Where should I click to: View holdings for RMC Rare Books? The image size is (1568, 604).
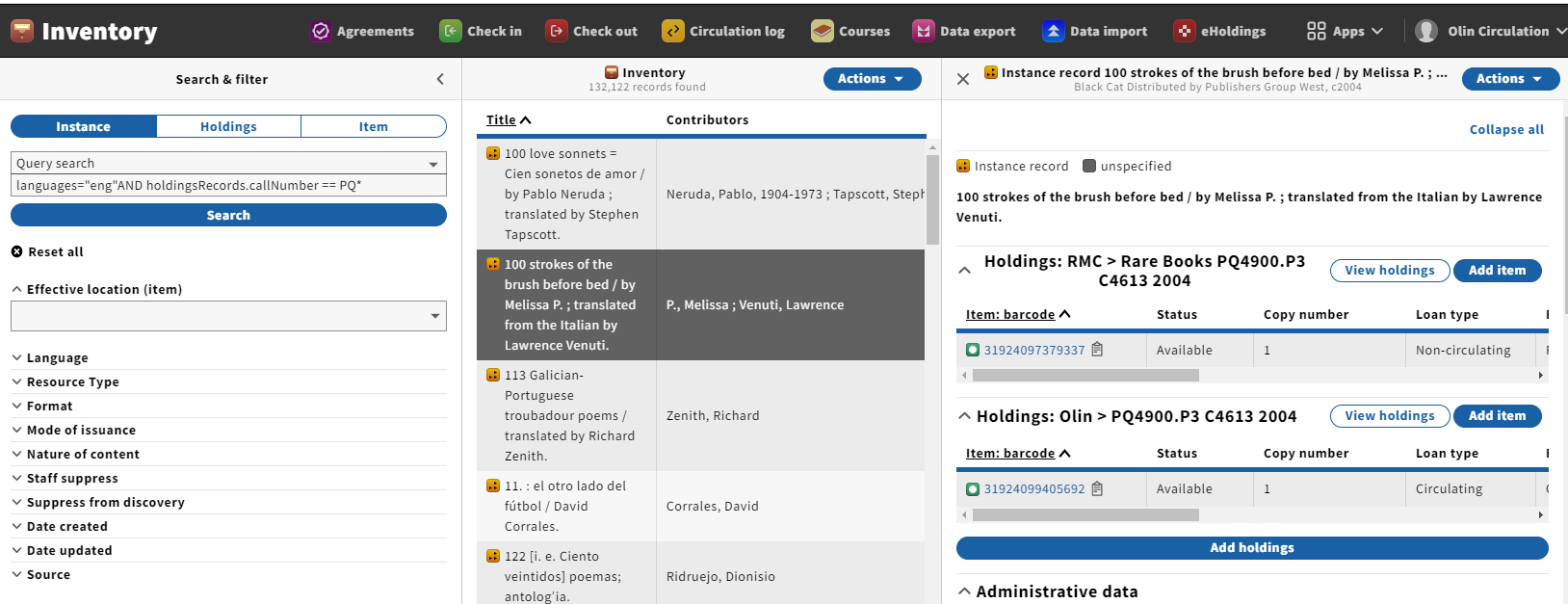1390,271
